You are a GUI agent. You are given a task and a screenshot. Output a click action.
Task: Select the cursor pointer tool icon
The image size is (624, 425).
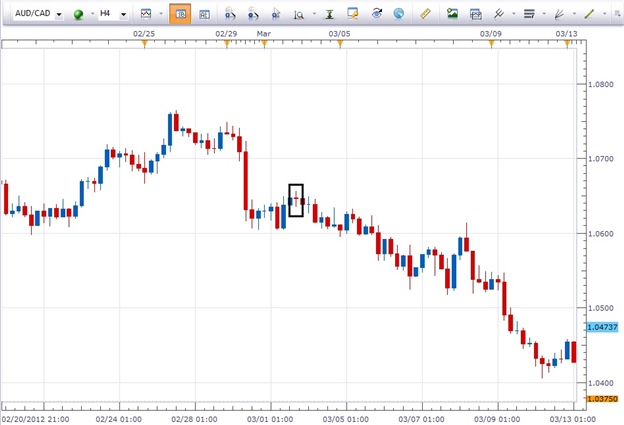click(x=276, y=14)
